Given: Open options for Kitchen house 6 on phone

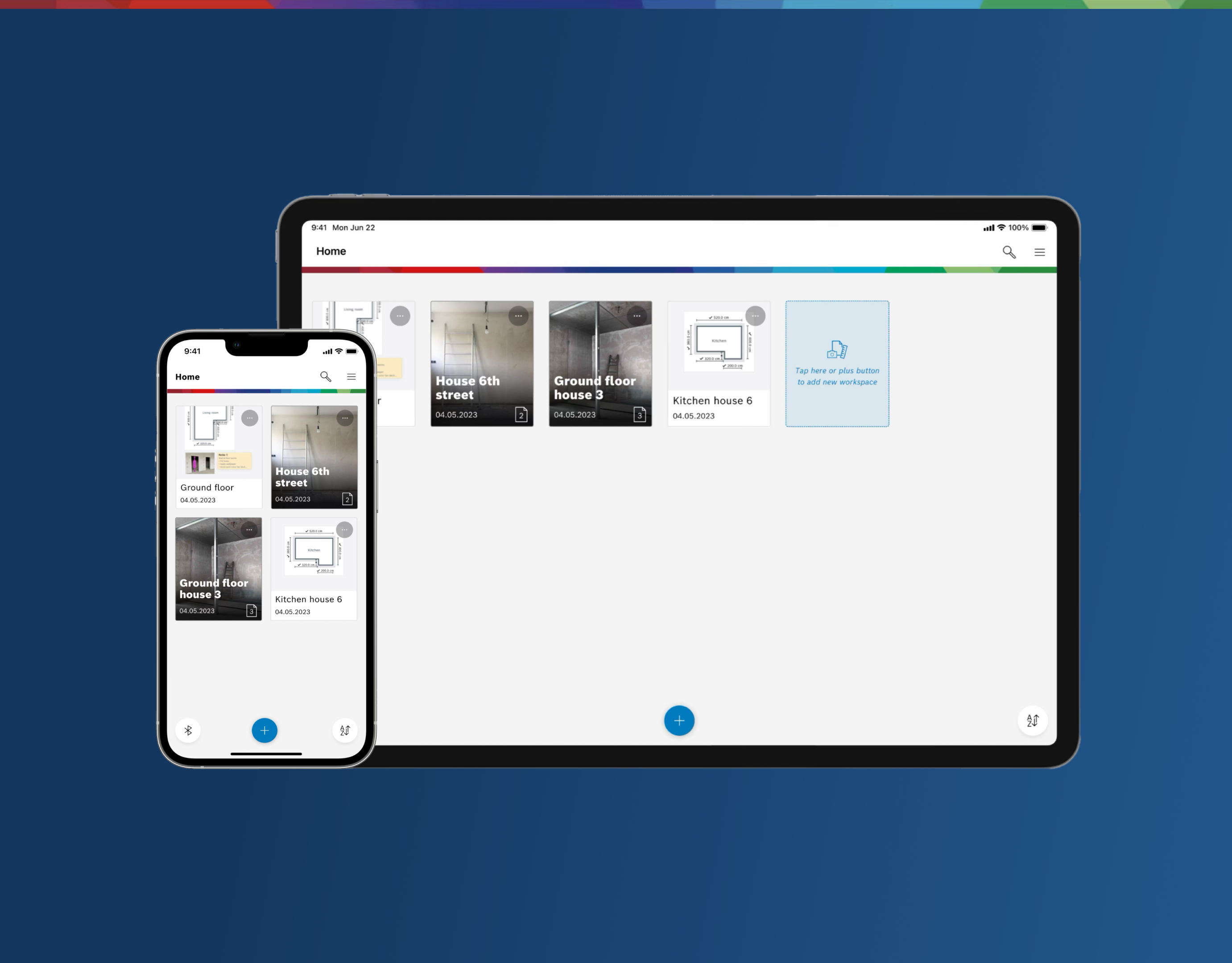Looking at the screenshot, I should pos(345,529).
